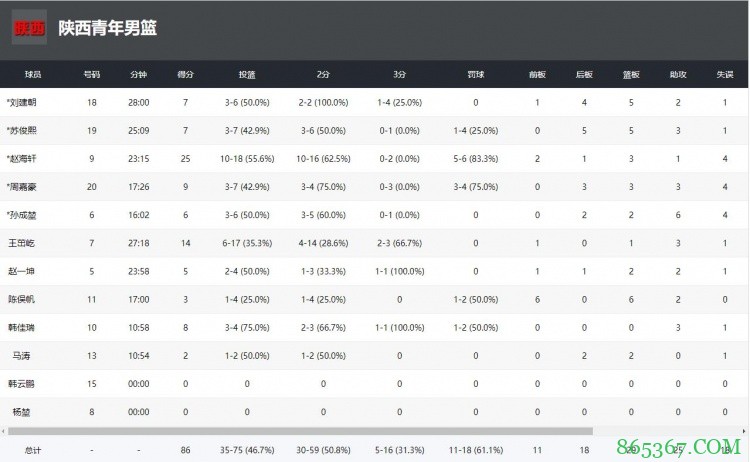Sort by the 号码 column header
Viewport: 750px width, 462px height.
tap(92, 74)
